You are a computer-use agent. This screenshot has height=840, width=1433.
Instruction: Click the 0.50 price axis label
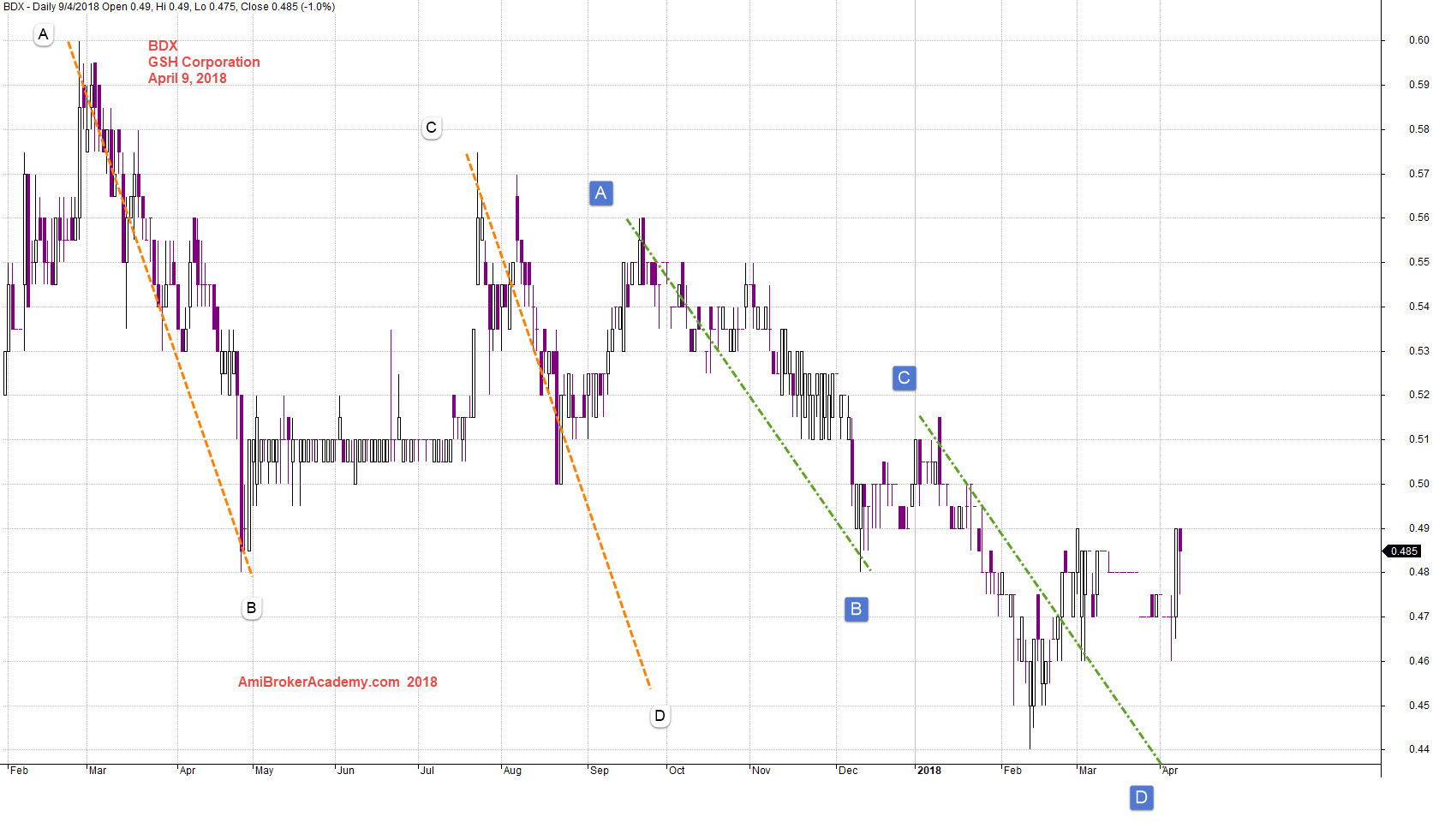tap(1418, 484)
